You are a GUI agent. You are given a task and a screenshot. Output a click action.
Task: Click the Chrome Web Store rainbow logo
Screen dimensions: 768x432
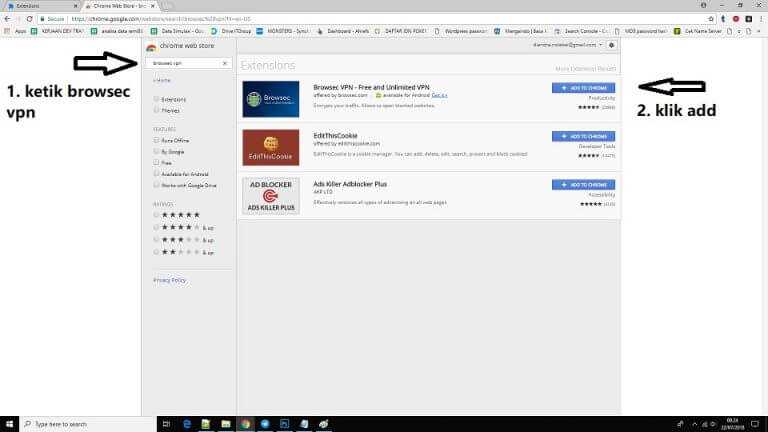151,47
